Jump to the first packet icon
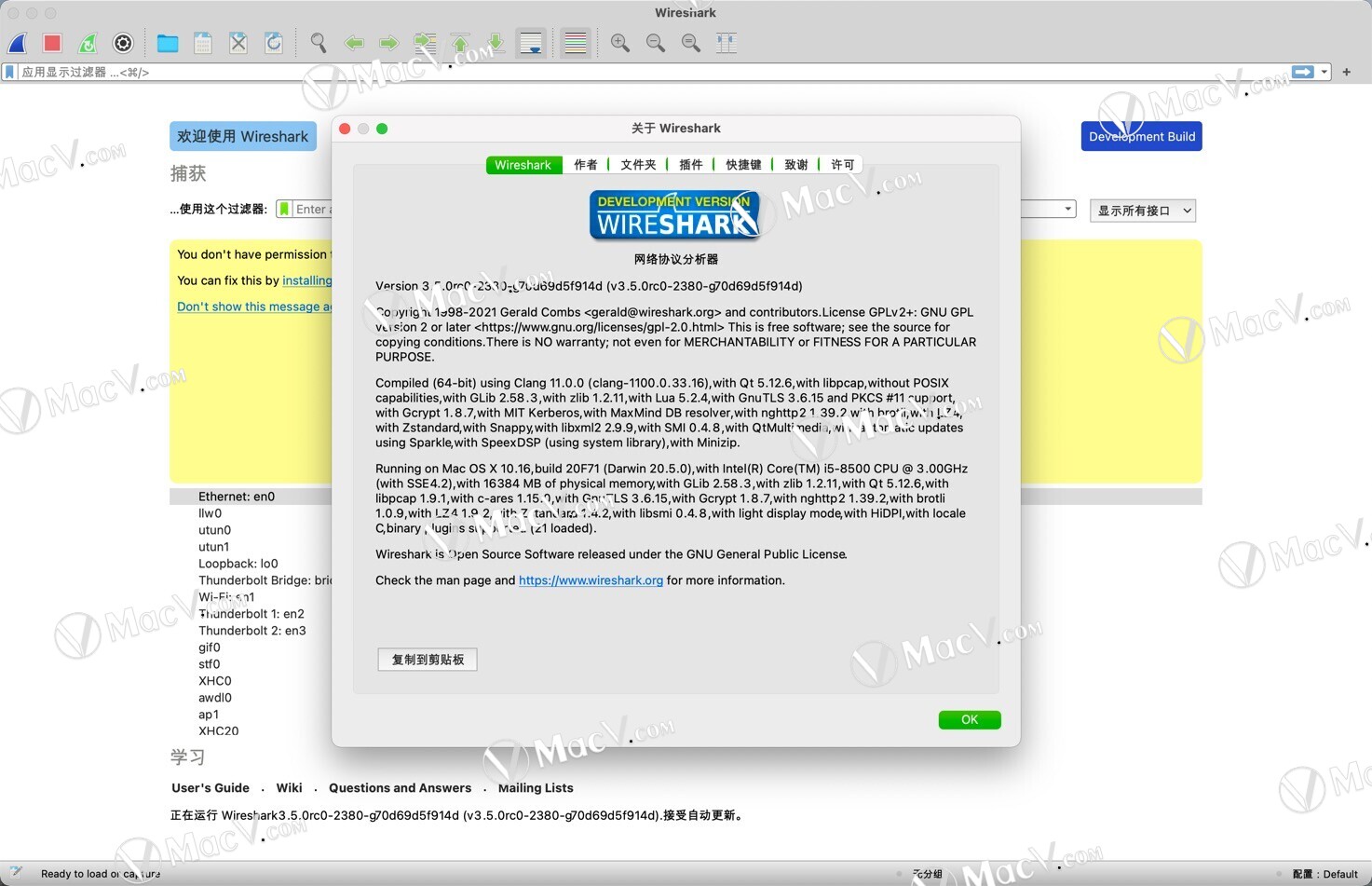Screen dimensions: 1372x886 (x=460, y=43)
